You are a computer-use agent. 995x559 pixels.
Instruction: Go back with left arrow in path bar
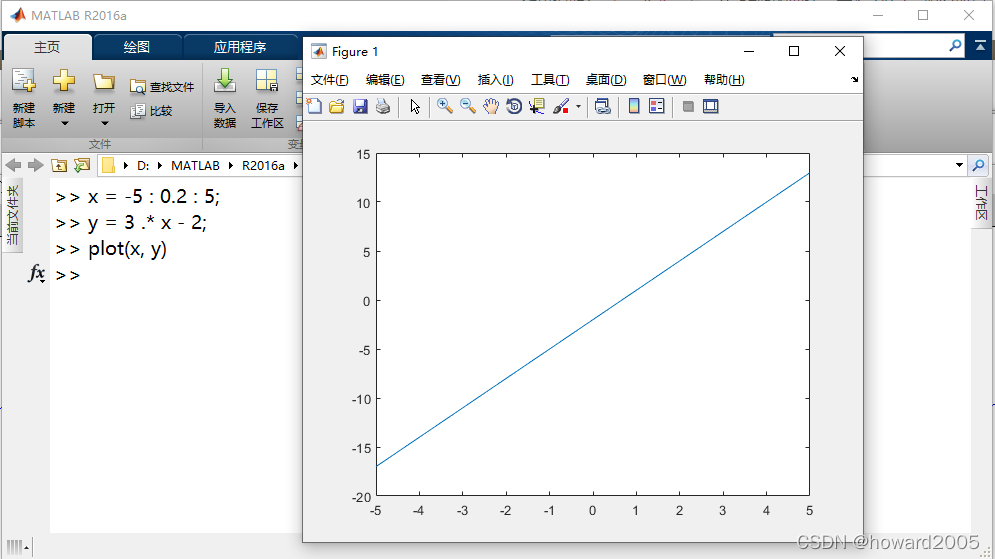13,166
